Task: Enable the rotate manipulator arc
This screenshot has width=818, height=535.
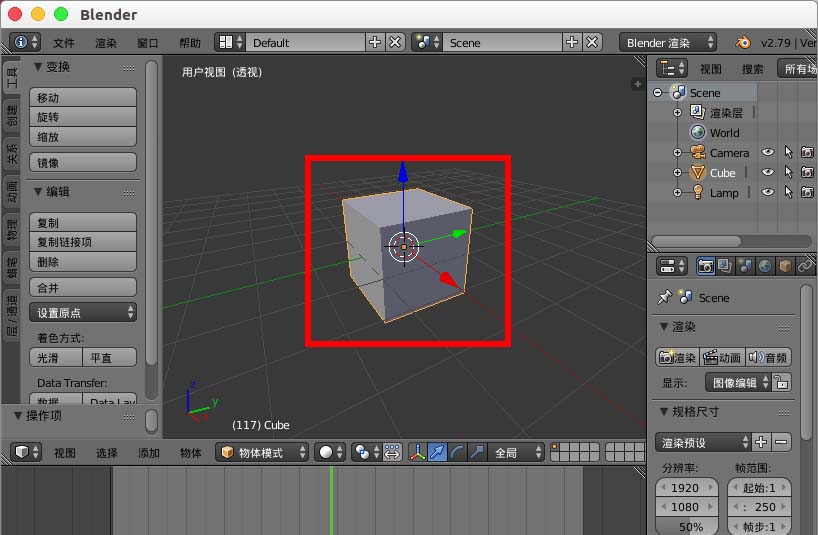Action: tap(457, 452)
